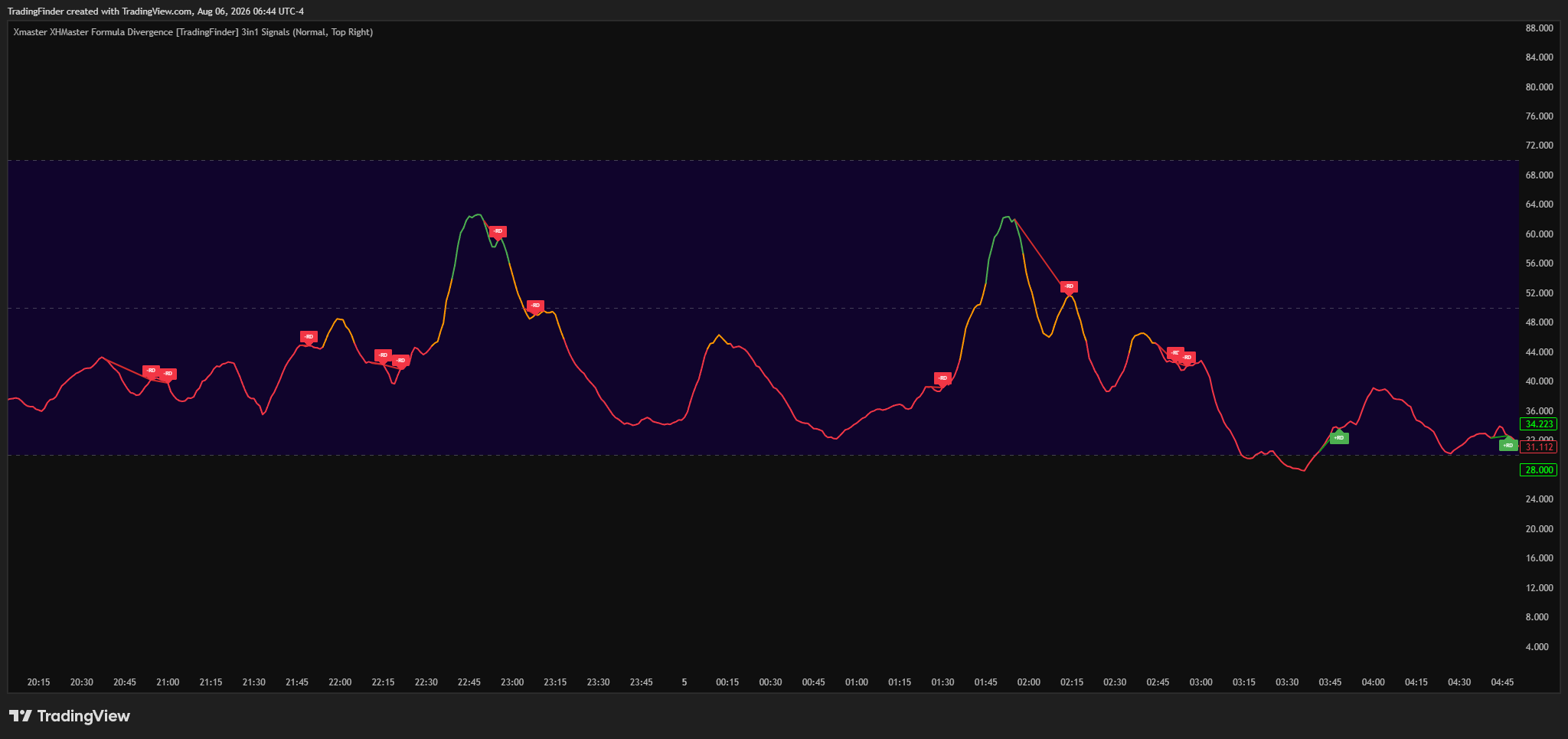Screen dimensions: 1568x739
Task: Click the -RD marker just before 22:00
Action: 309,337
